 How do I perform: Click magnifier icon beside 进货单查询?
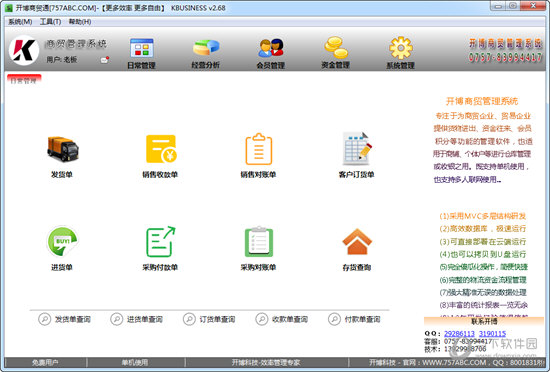116,319
